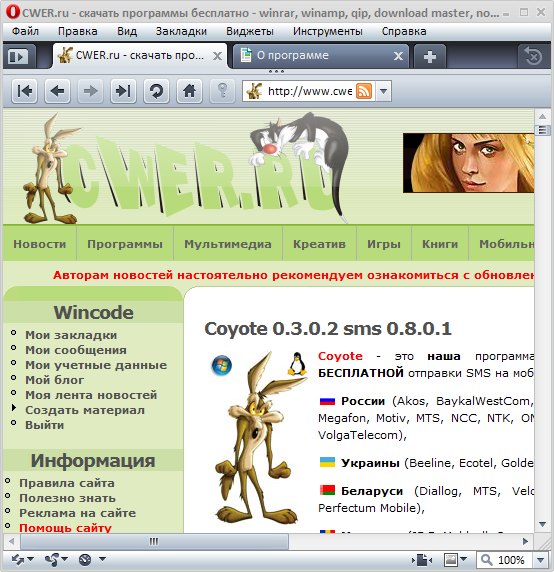Open 'Реклама на сайте' link
Viewport: 554px width, 572px height.
pyautogui.click(x=77, y=513)
